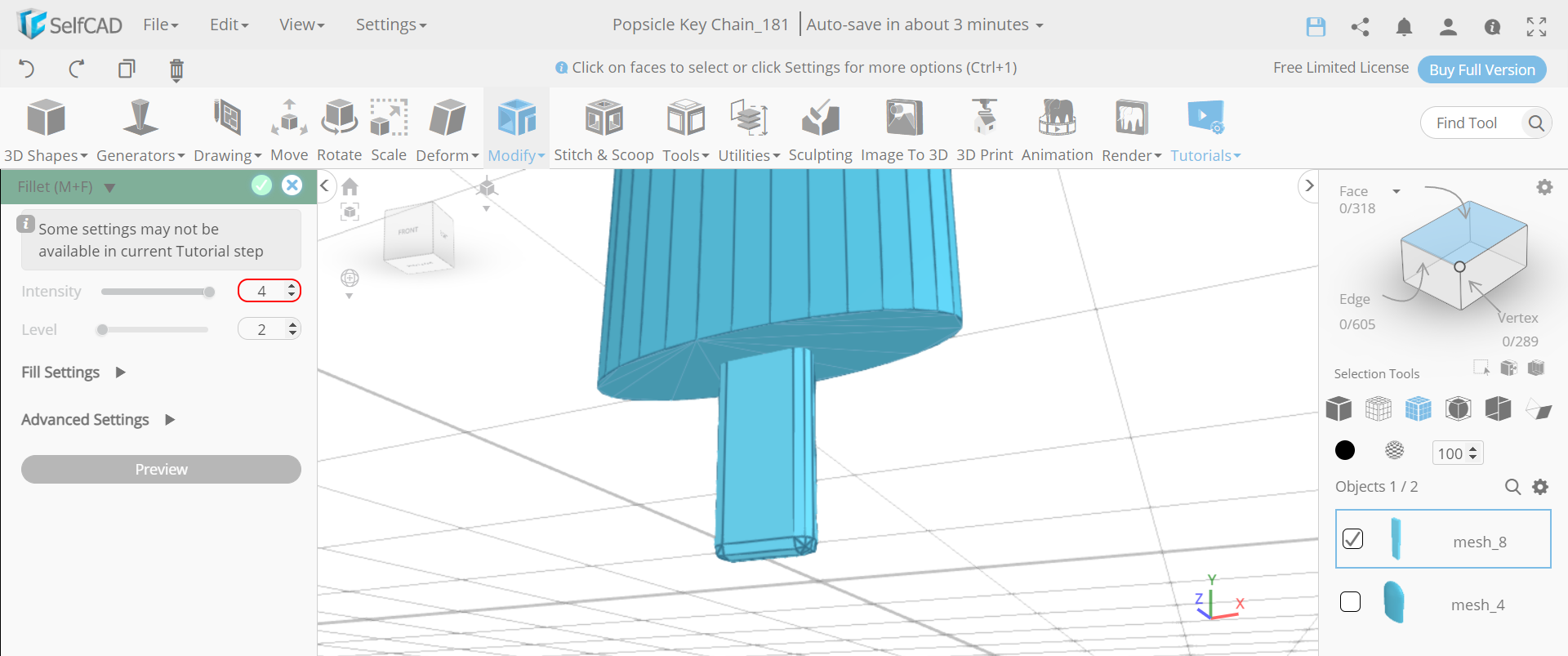Open the Edit menu
1568x656 pixels.
click(x=229, y=25)
